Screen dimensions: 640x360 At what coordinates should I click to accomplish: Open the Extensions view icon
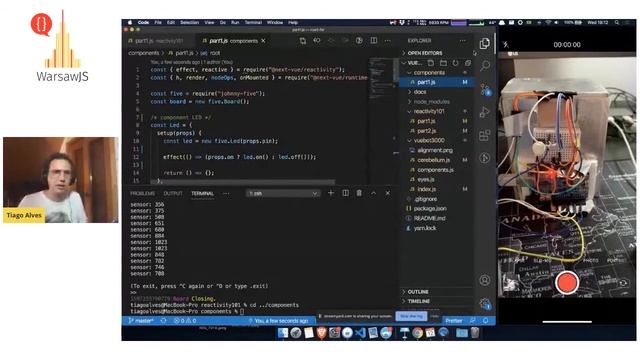484,135
